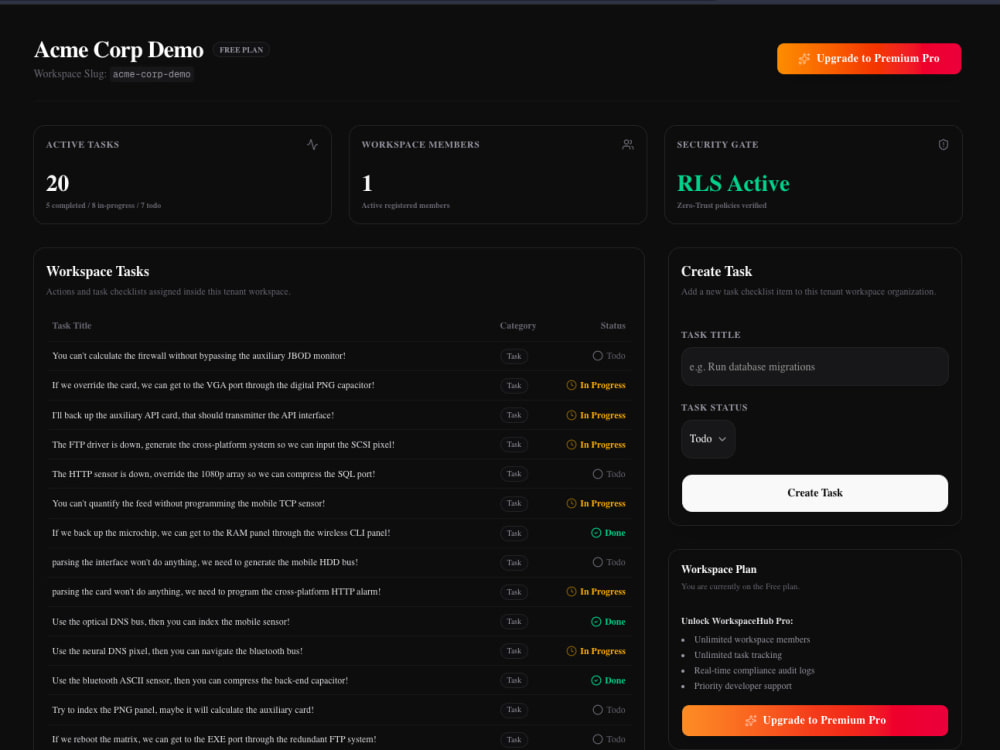
Task: Click the In Progress clock icon for VGA port task
Action: (571, 385)
